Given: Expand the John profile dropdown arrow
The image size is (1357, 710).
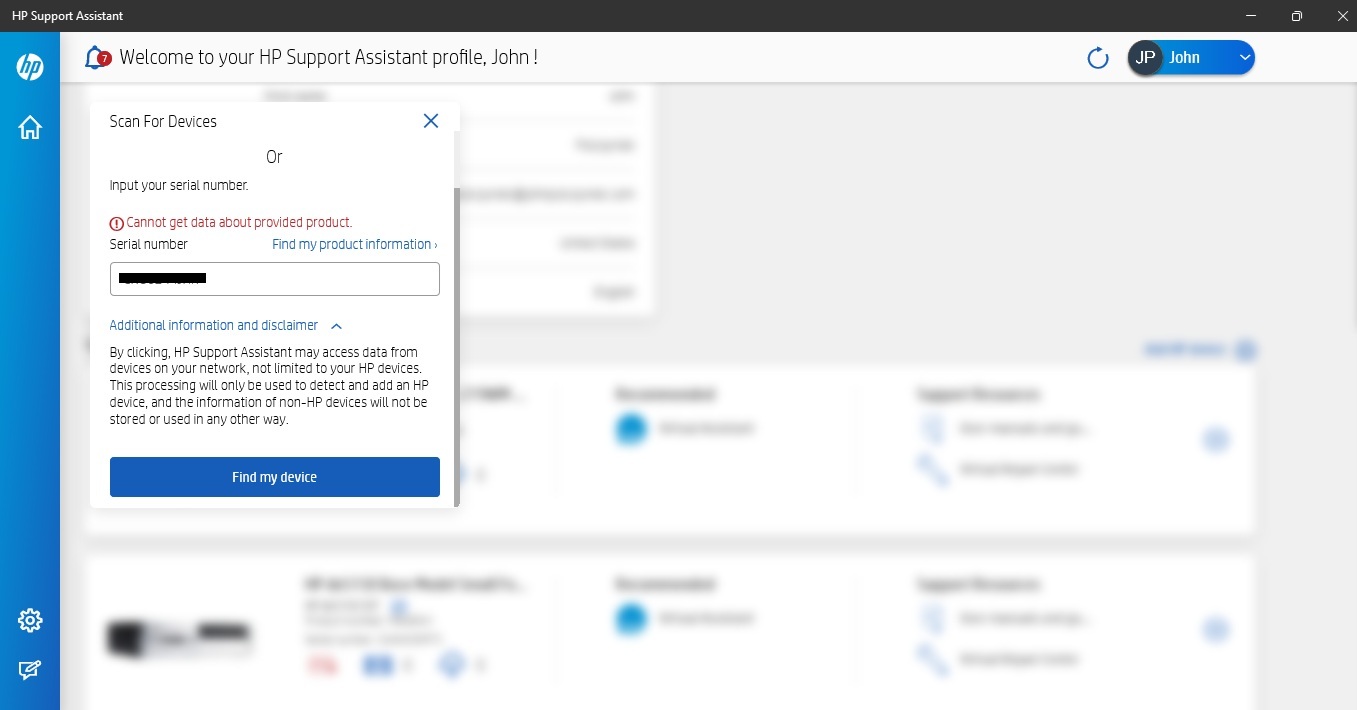Looking at the screenshot, I should (x=1245, y=58).
